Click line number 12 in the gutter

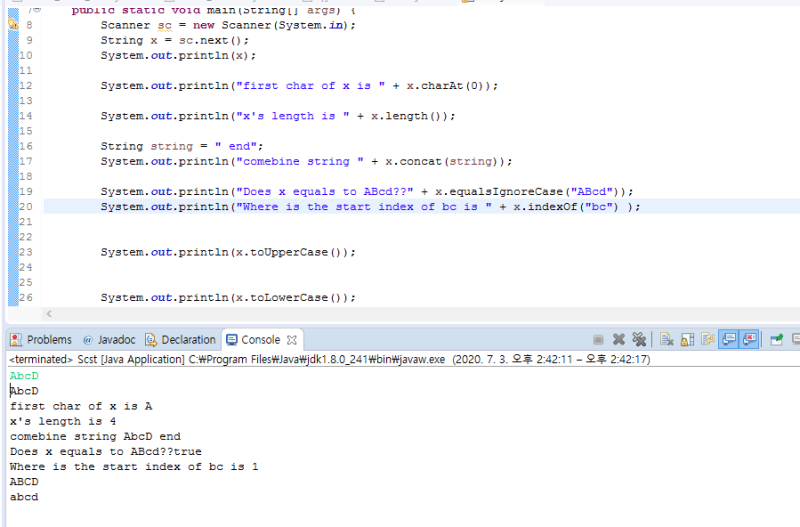point(26,85)
